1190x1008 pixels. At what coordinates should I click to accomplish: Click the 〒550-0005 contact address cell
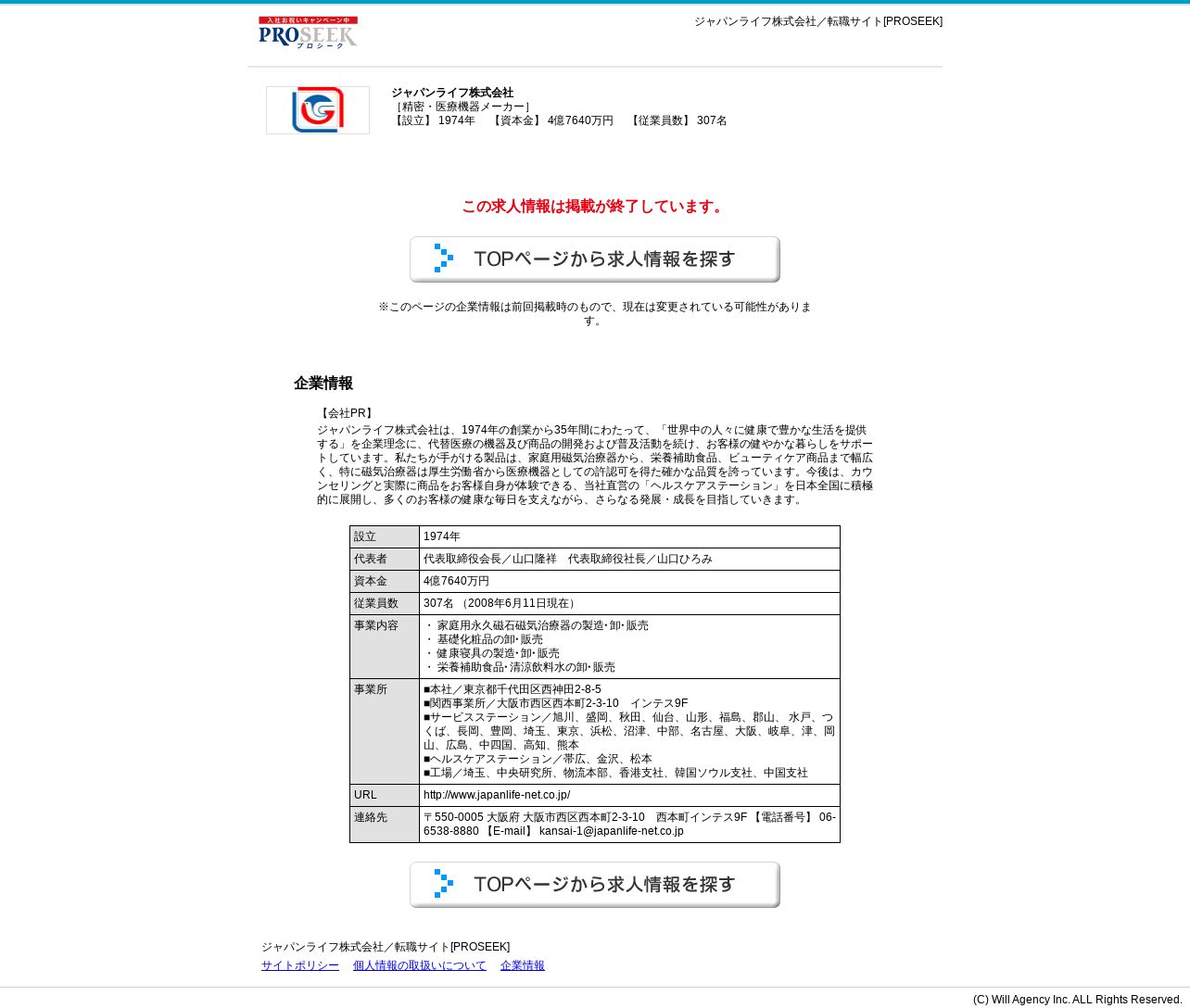[x=629, y=825]
